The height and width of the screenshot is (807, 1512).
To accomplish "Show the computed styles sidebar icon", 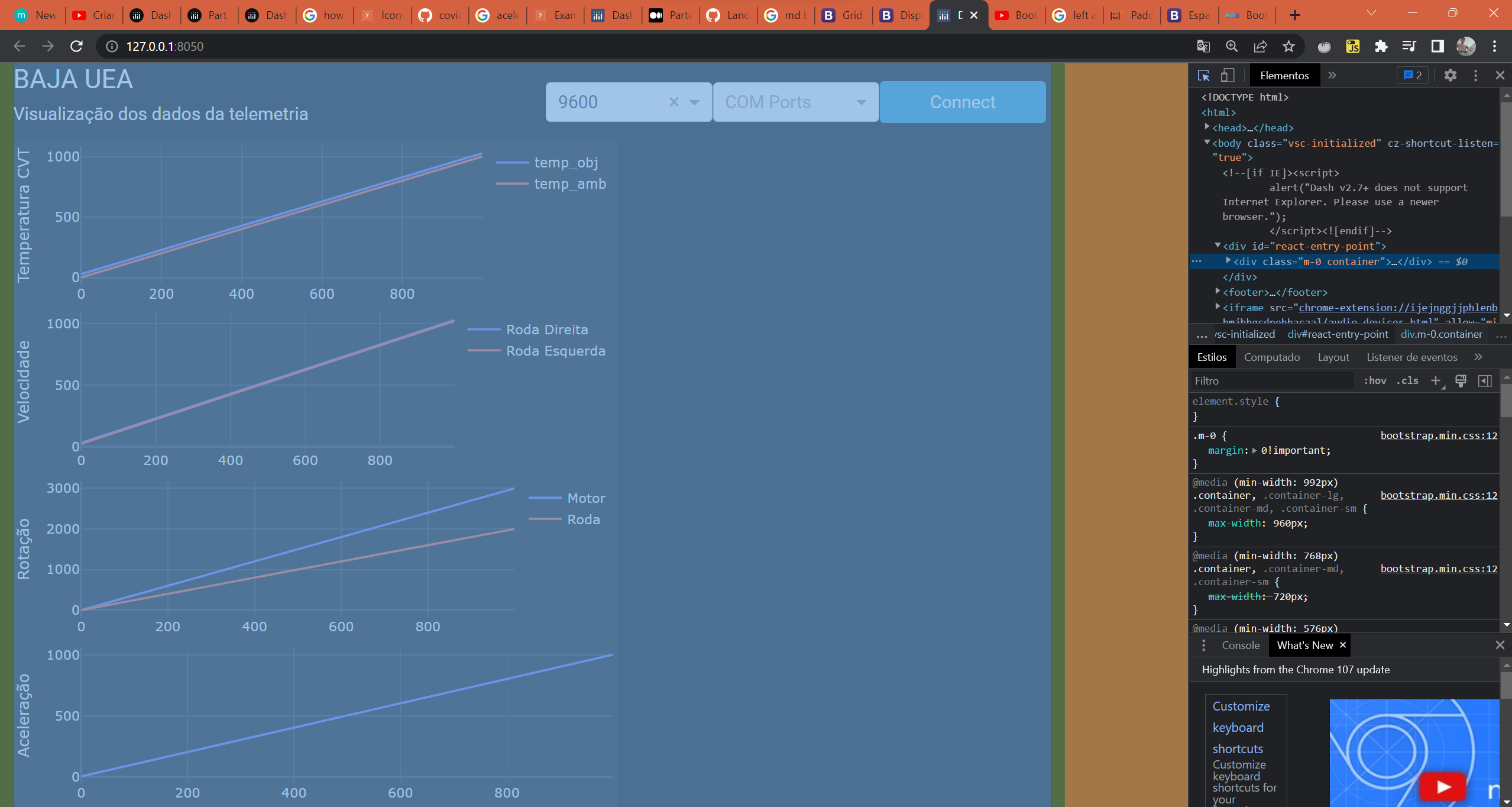I will coord(1485,380).
